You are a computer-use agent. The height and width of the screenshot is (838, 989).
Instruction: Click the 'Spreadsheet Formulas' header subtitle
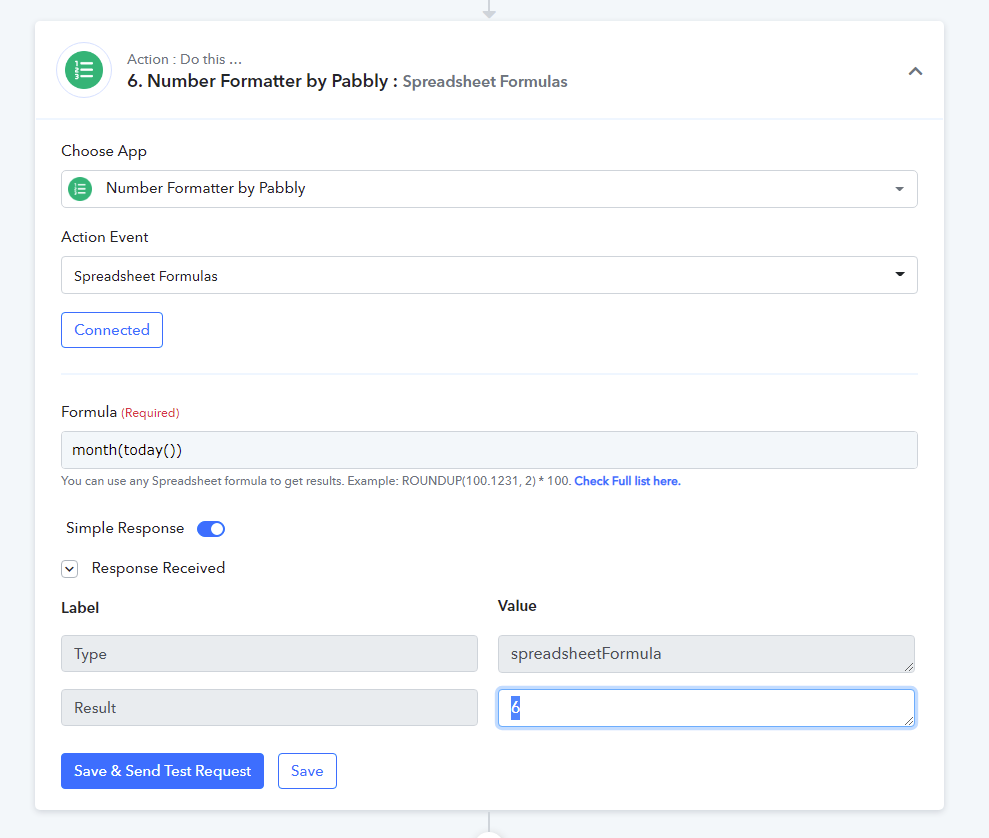[485, 82]
